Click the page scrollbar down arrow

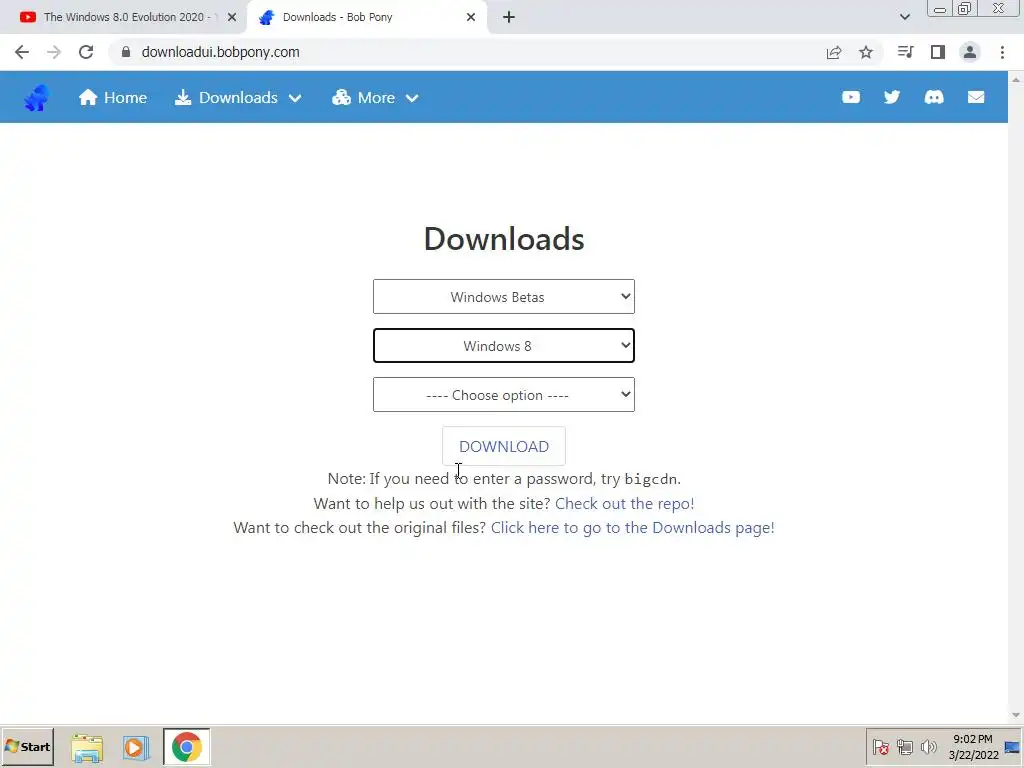click(x=1016, y=716)
